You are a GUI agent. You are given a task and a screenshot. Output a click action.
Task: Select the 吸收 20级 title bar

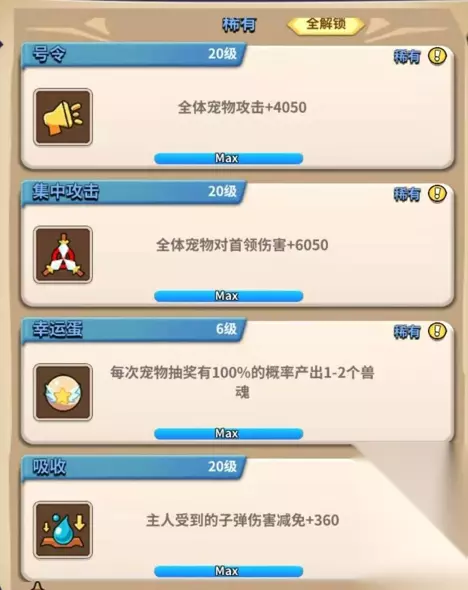pos(134,468)
